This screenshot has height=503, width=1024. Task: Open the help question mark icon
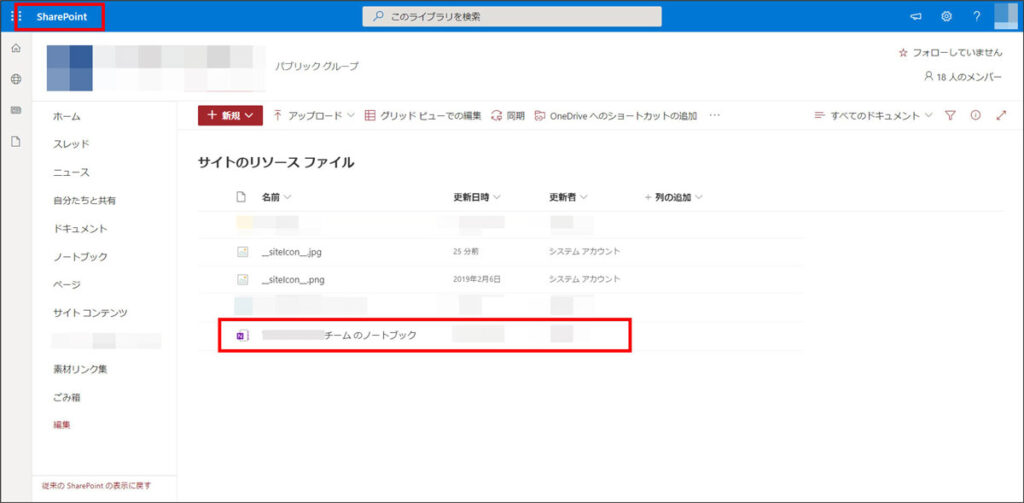(x=976, y=16)
